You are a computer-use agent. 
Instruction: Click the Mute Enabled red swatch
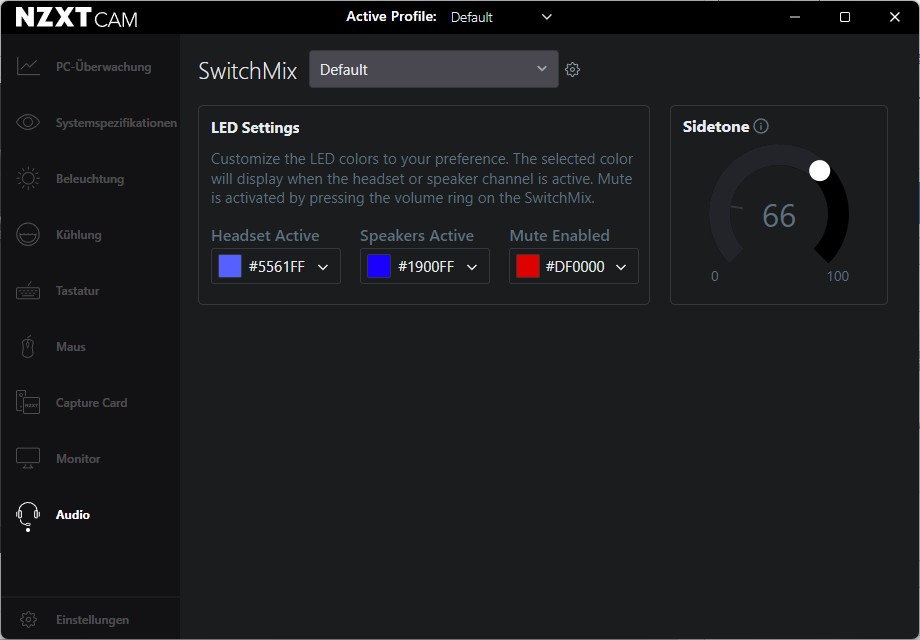pos(528,266)
